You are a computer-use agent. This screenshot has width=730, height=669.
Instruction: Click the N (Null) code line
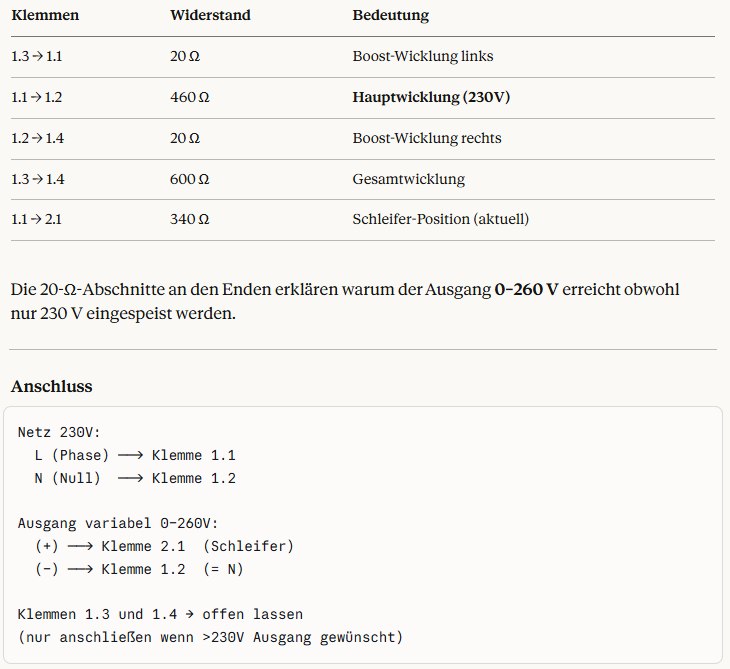point(135,478)
